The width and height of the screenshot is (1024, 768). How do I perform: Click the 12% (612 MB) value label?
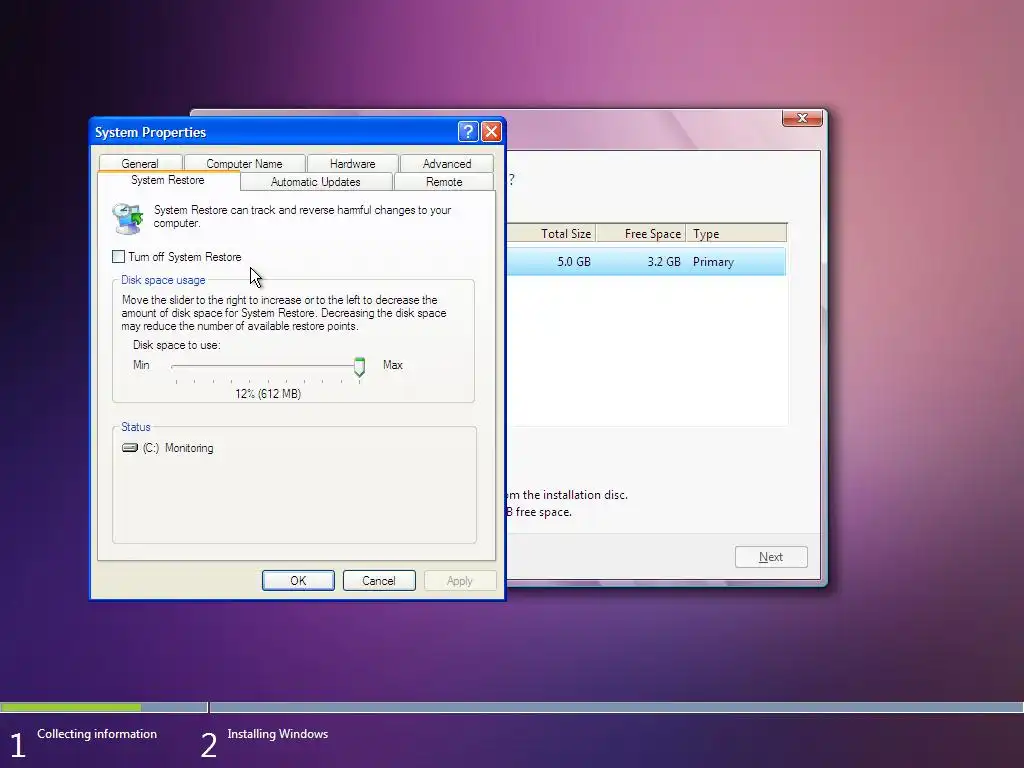pyautogui.click(x=268, y=394)
